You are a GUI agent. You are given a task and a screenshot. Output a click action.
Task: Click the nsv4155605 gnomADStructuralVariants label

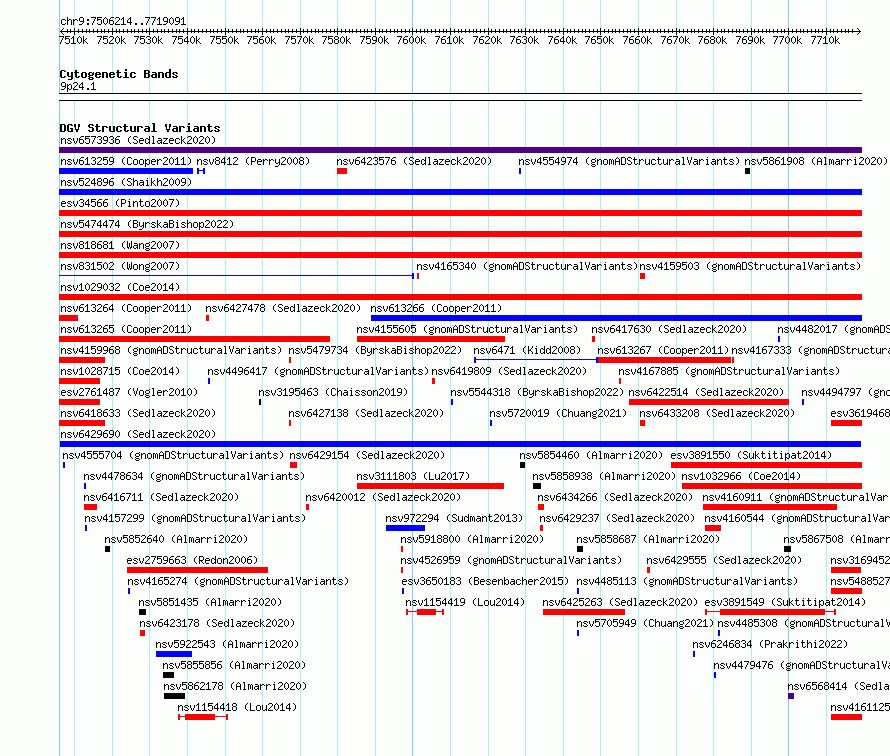click(x=467, y=329)
